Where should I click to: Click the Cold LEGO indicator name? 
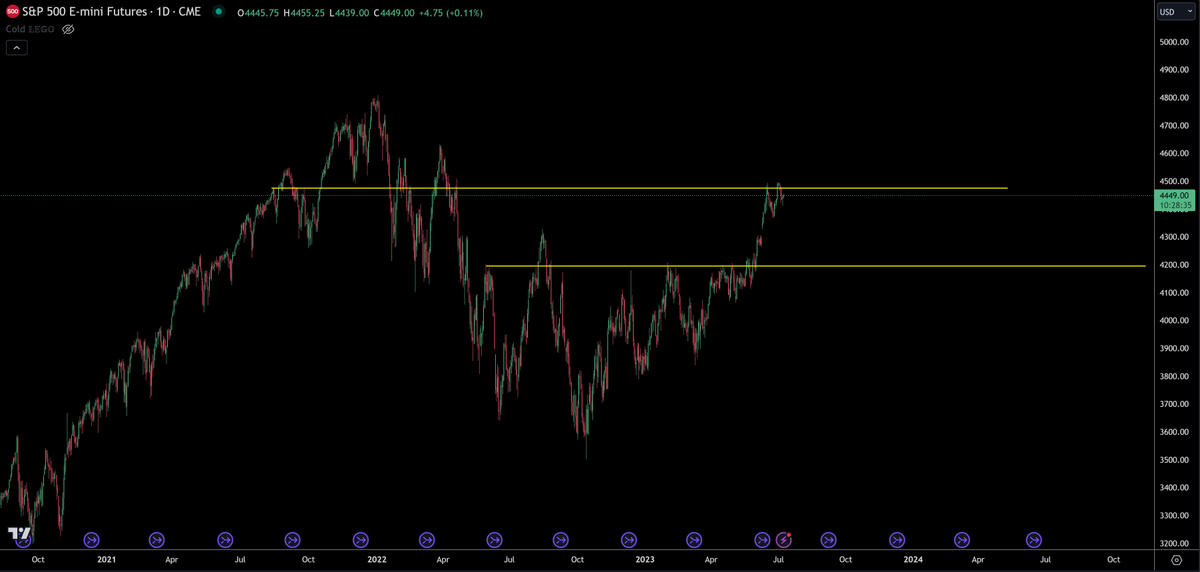(29, 30)
